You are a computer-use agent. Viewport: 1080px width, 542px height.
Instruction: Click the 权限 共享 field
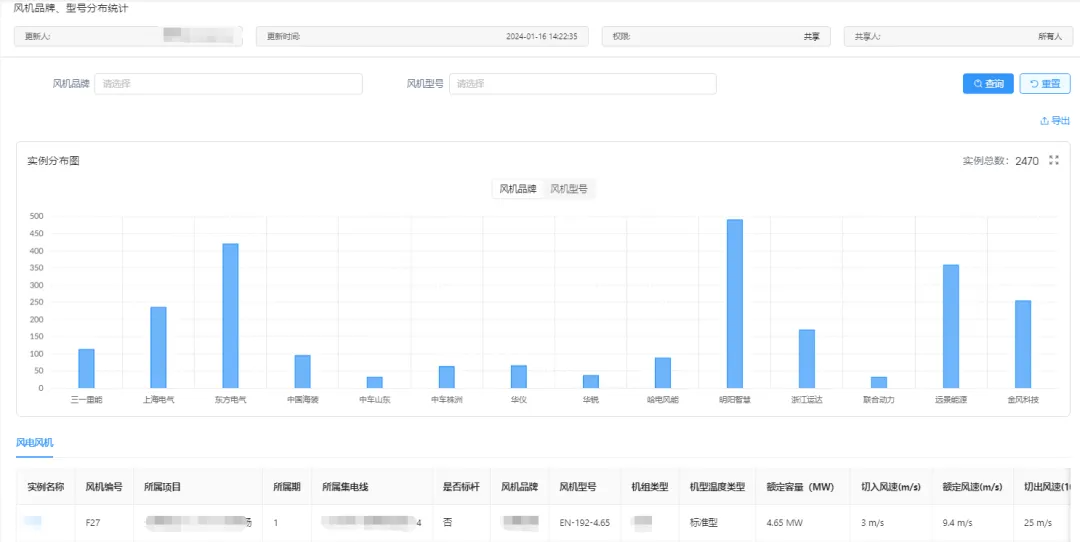pos(716,37)
